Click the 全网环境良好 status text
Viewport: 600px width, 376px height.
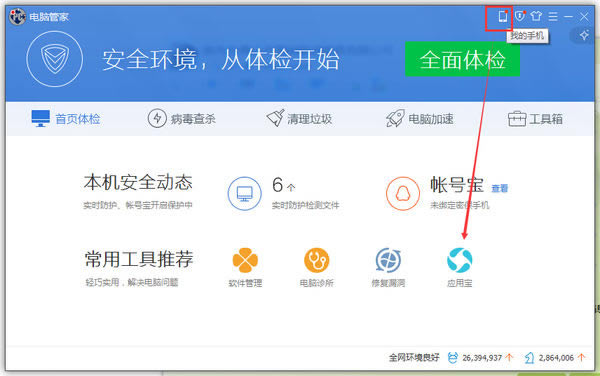(414, 358)
